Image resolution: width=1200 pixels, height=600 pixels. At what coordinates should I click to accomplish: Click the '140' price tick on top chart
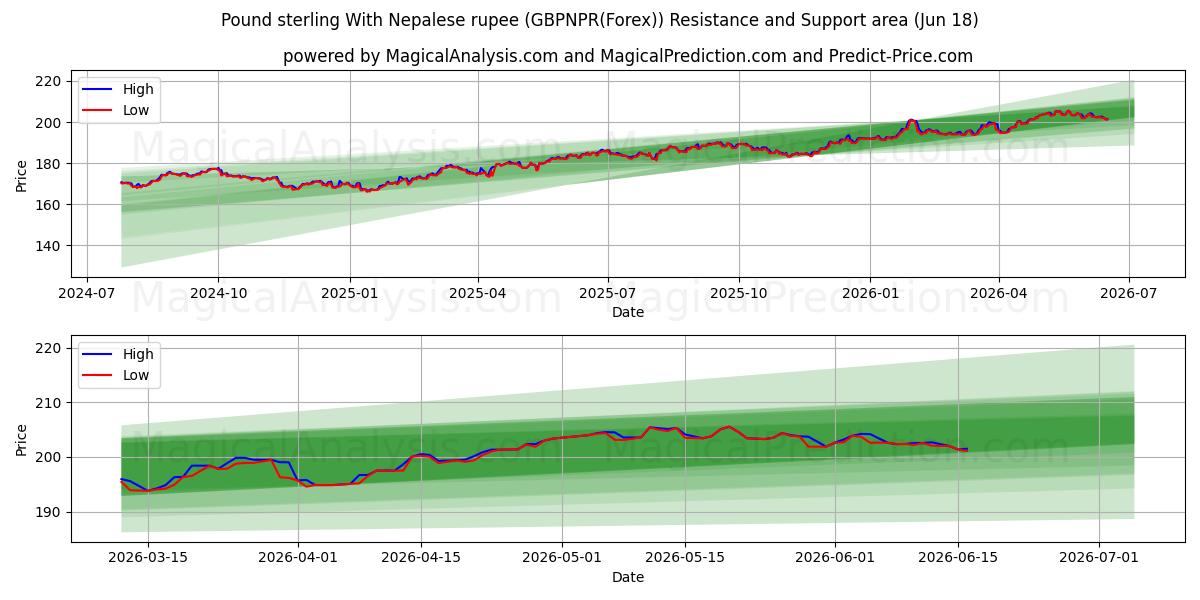click(49, 246)
